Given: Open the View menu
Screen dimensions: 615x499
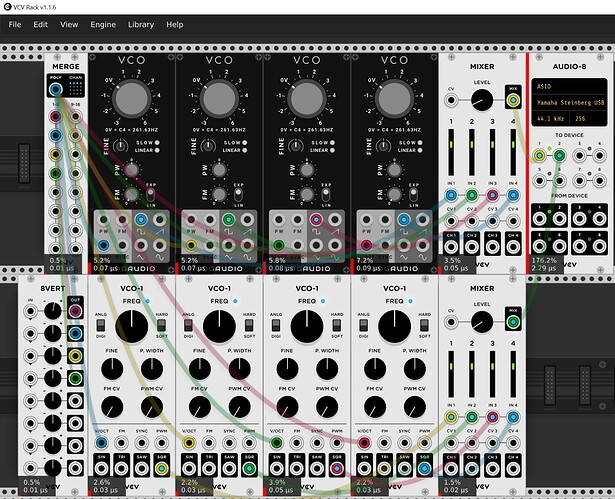Looking at the screenshot, I should 69,25.
